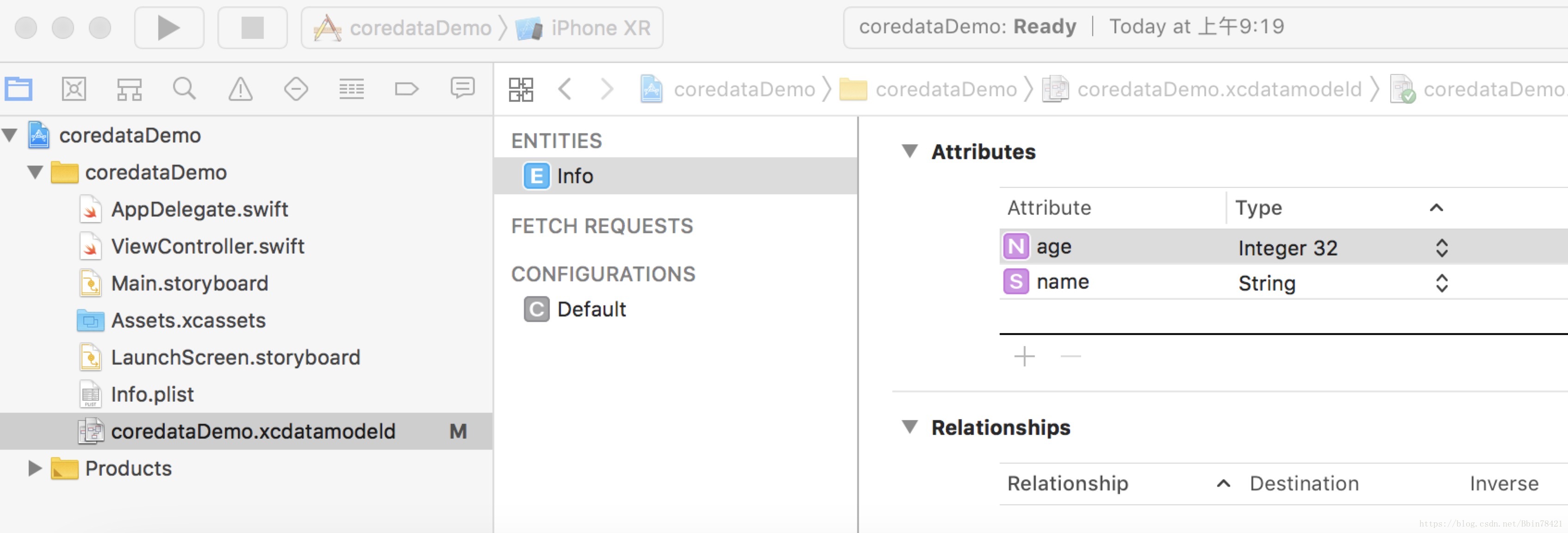Image resolution: width=1568 pixels, height=533 pixels.
Task: Open LaunchScreen.storyboard
Action: [220, 358]
